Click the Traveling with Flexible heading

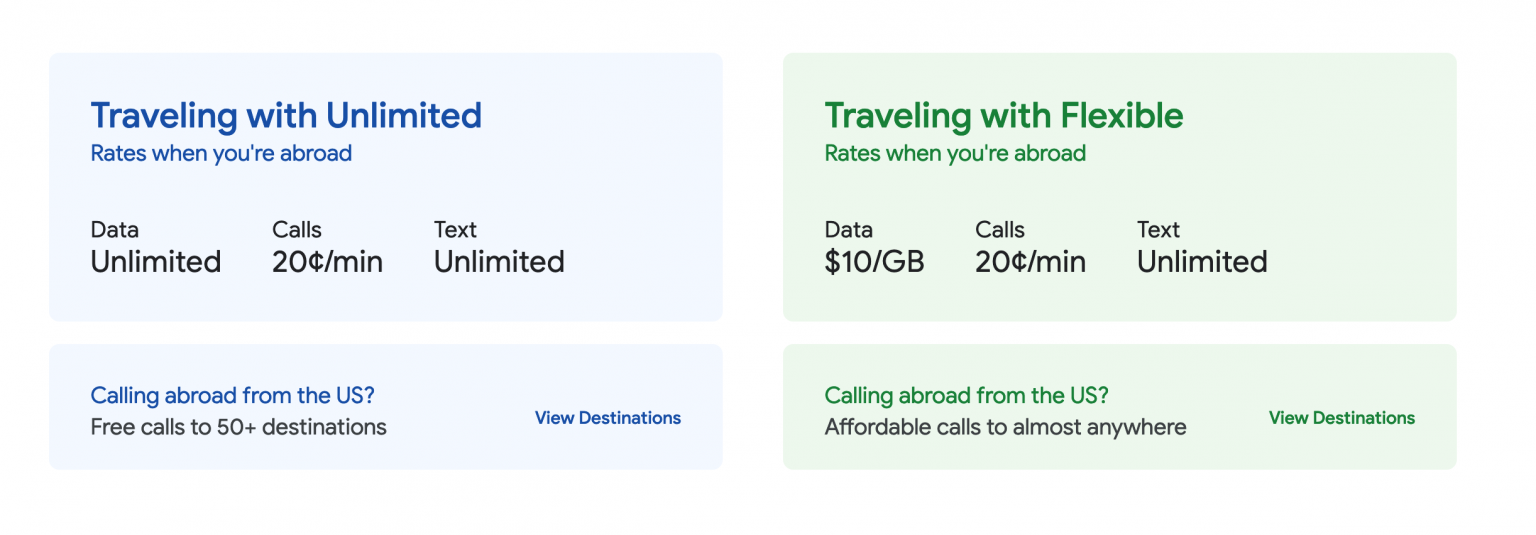(x=1003, y=116)
